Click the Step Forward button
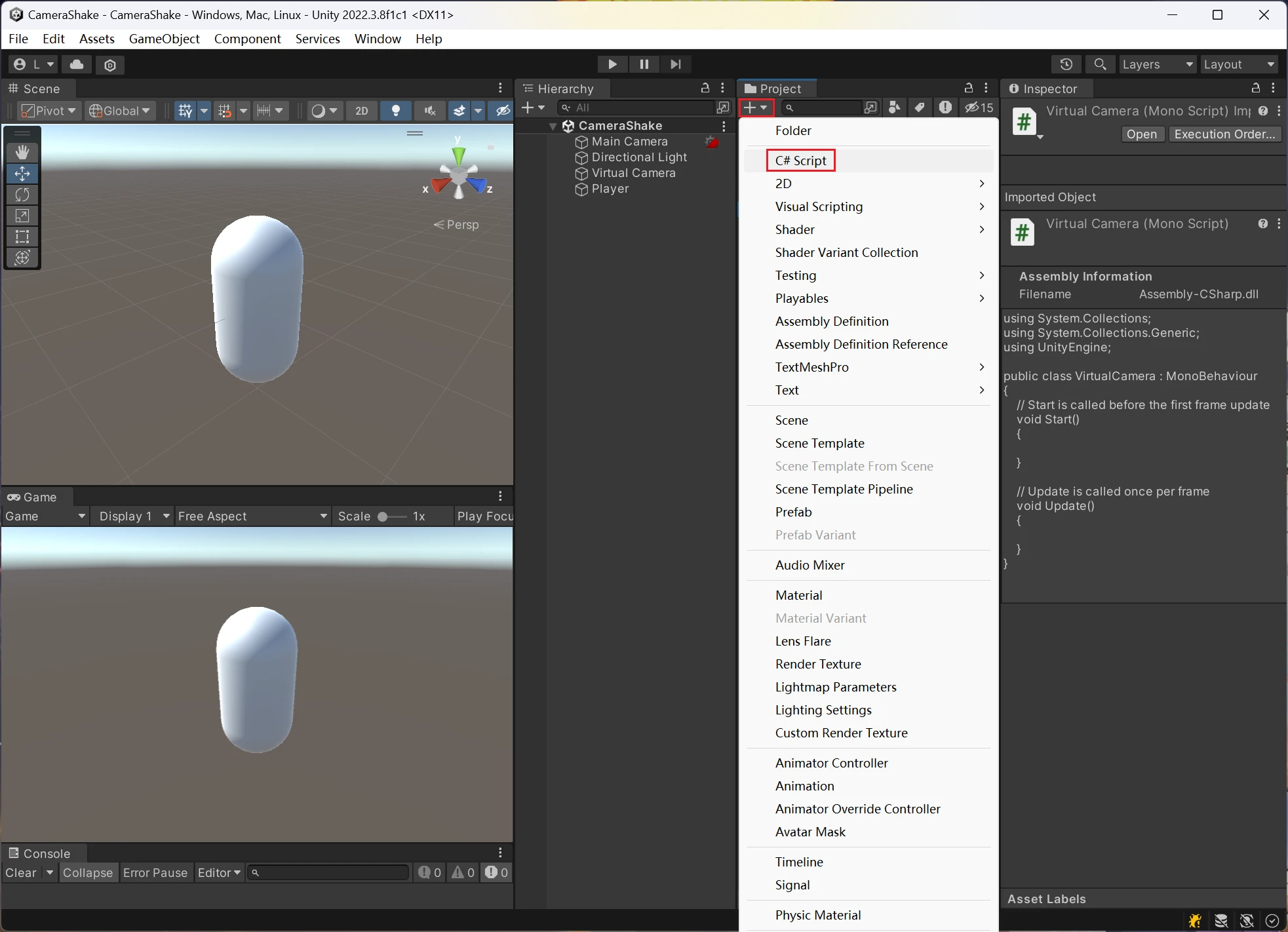The width and height of the screenshot is (1288, 932). coord(675,63)
